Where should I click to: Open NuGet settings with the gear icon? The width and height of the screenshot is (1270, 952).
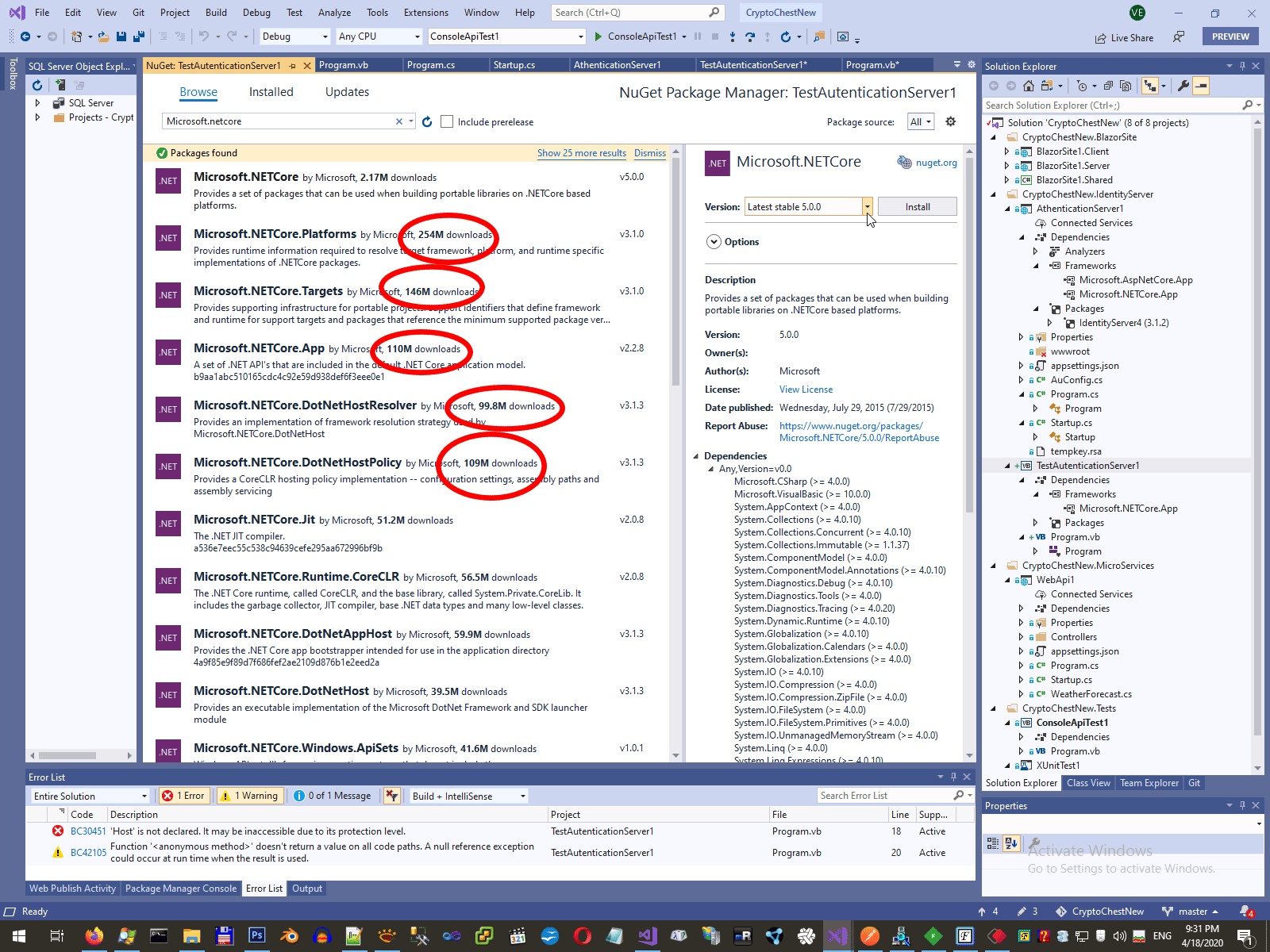[951, 121]
